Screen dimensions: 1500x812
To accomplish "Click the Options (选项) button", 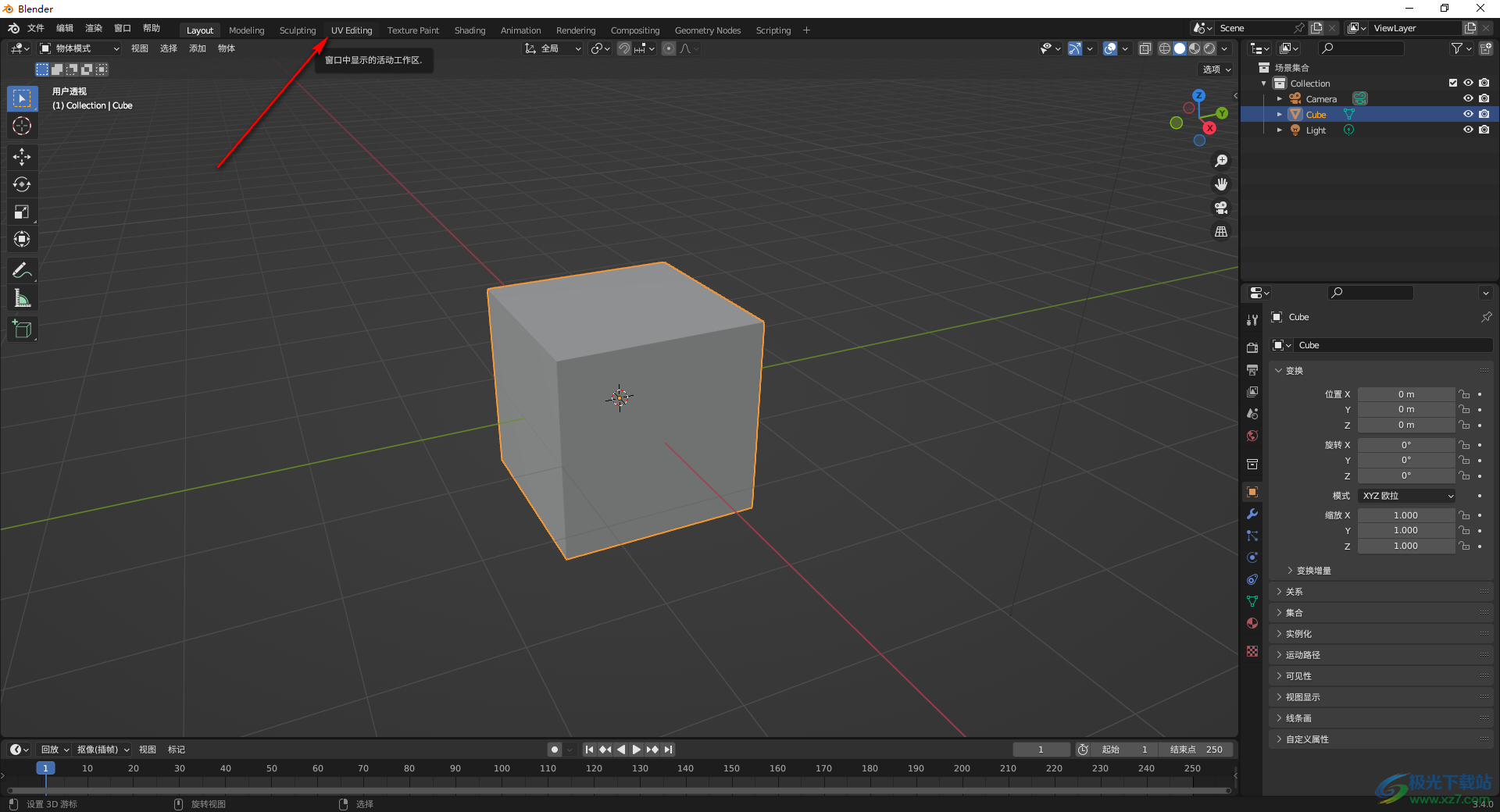I will [x=1216, y=69].
